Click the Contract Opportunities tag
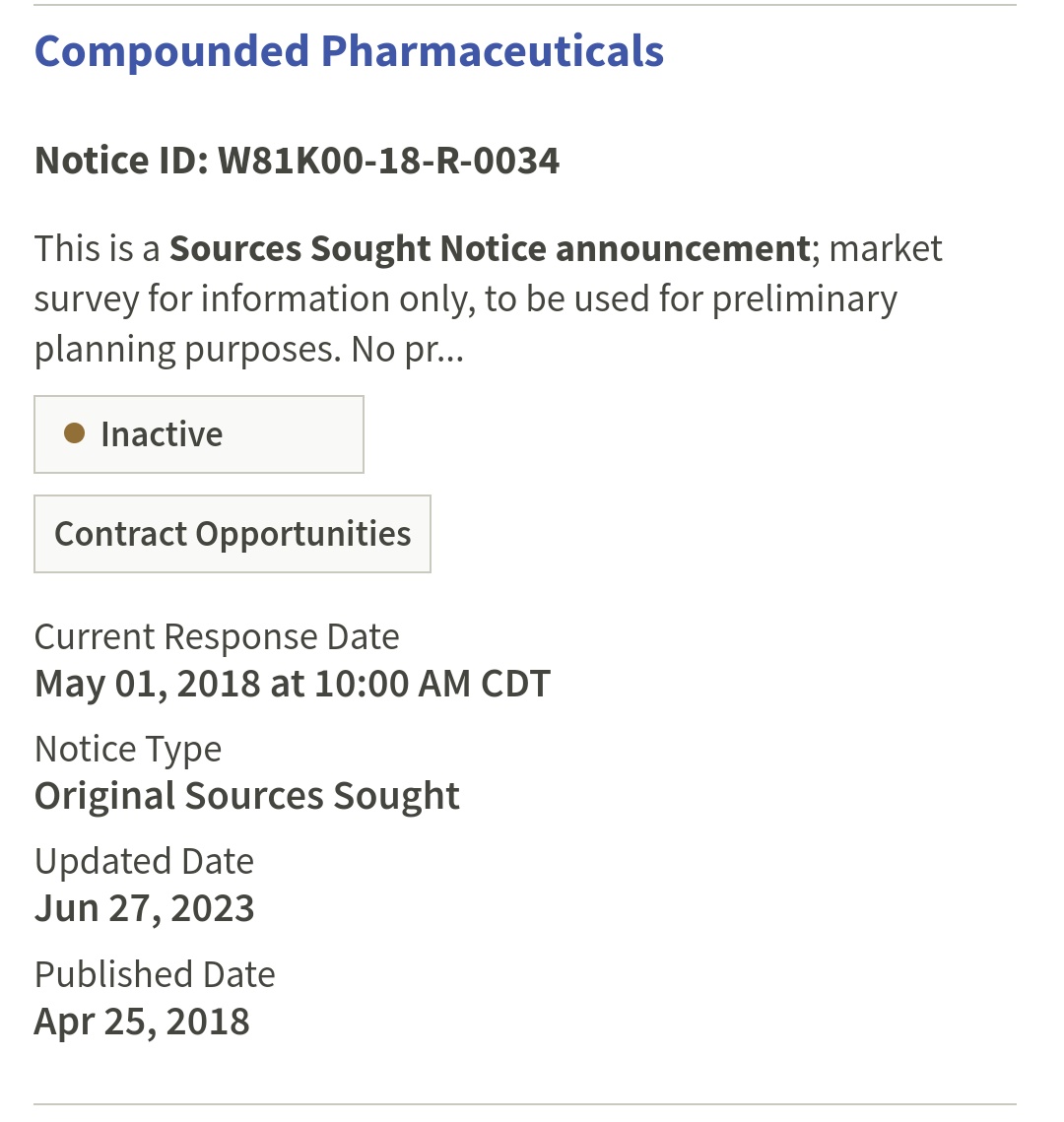Image resolution: width=1064 pixels, height=1122 pixels. pyautogui.click(x=233, y=534)
